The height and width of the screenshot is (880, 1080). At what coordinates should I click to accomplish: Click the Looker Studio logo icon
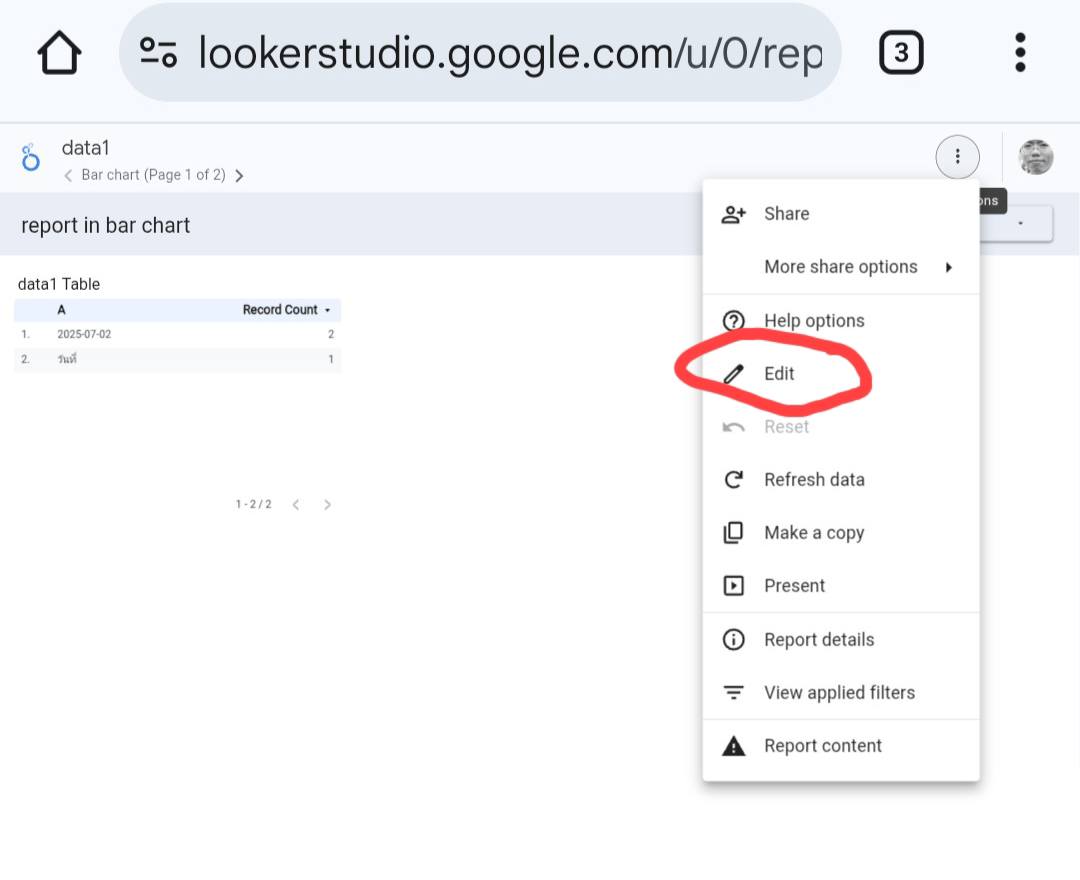pos(31,158)
